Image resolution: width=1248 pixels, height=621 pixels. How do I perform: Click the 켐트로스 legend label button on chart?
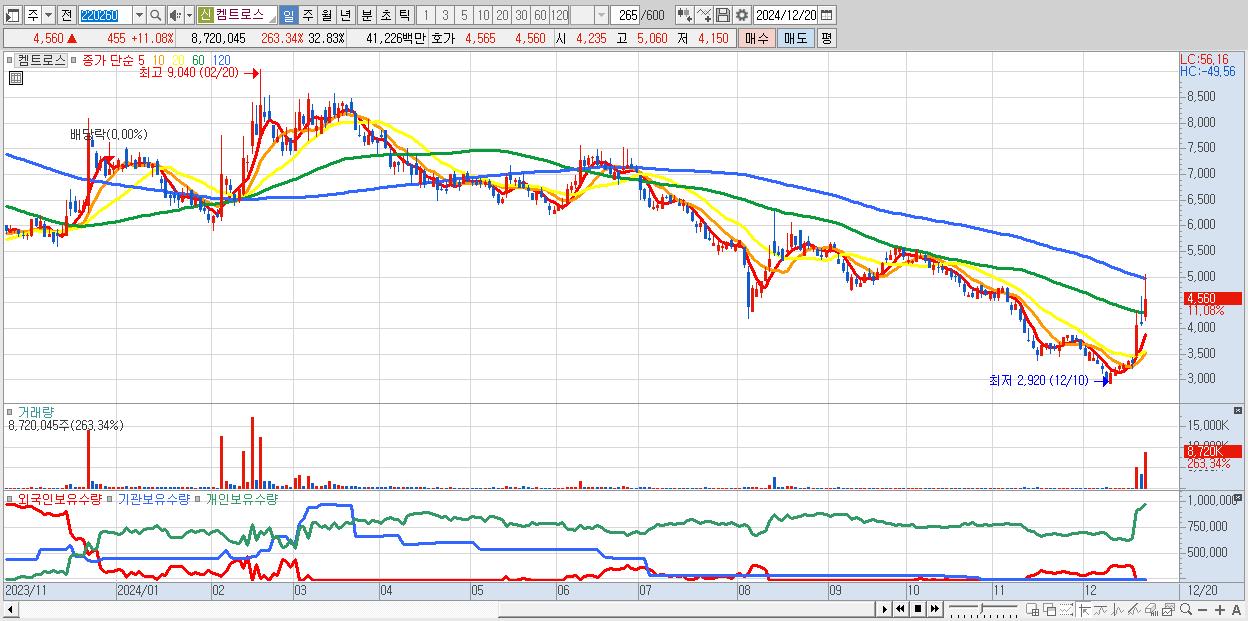(41, 60)
